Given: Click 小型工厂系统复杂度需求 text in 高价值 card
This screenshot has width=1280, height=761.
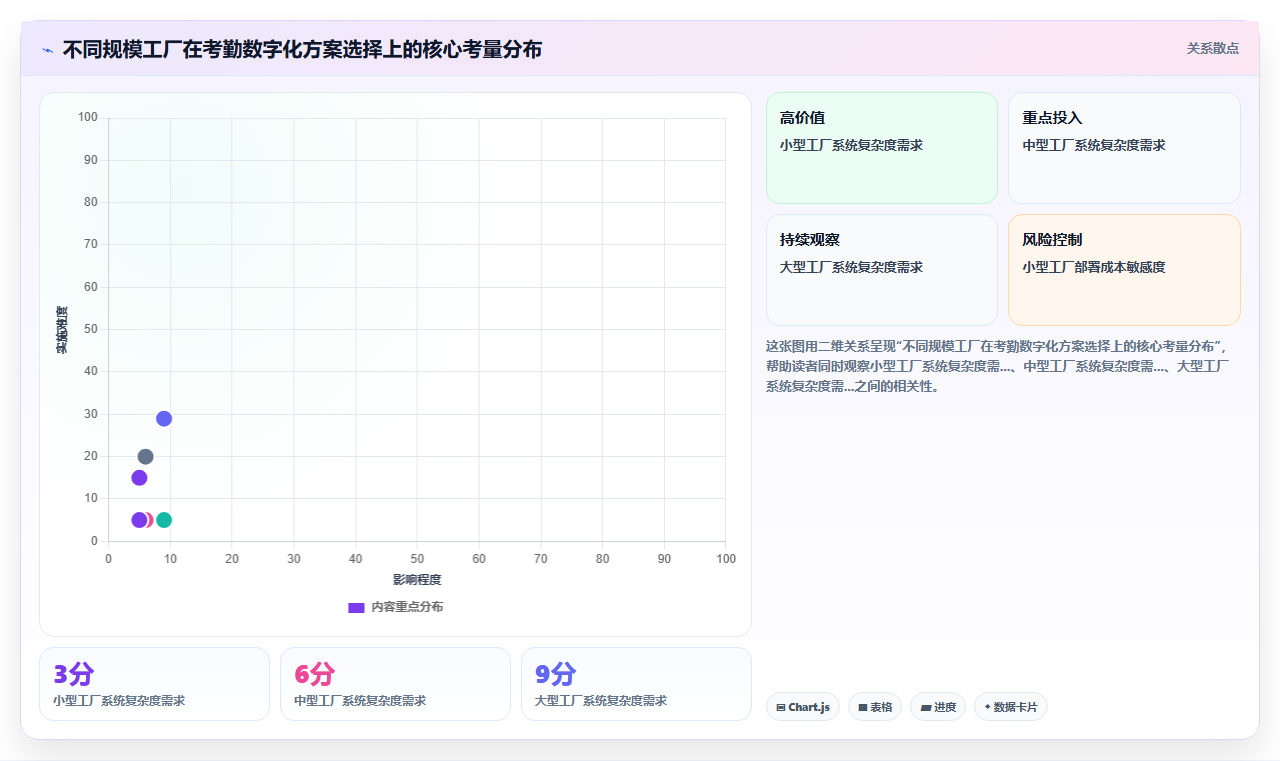Looking at the screenshot, I should pyautogui.click(x=851, y=145).
